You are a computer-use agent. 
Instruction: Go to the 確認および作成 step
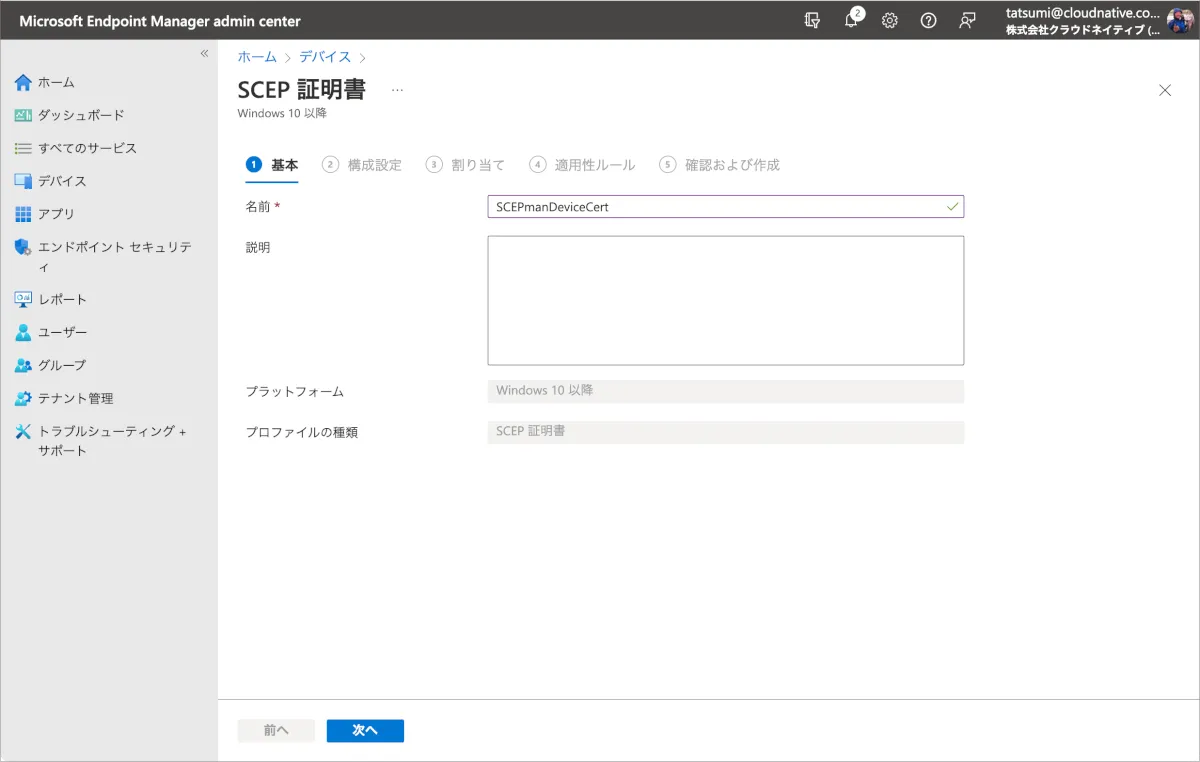click(720, 165)
